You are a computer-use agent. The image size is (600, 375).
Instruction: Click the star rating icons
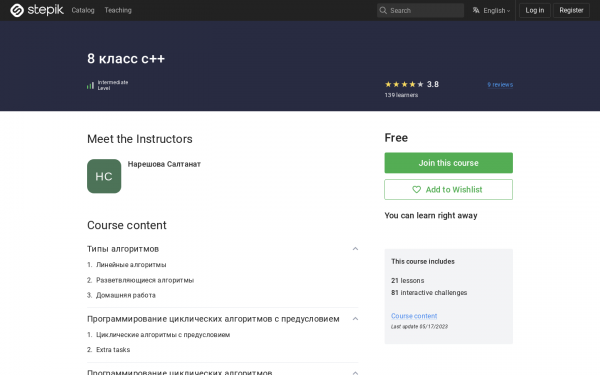404,84
